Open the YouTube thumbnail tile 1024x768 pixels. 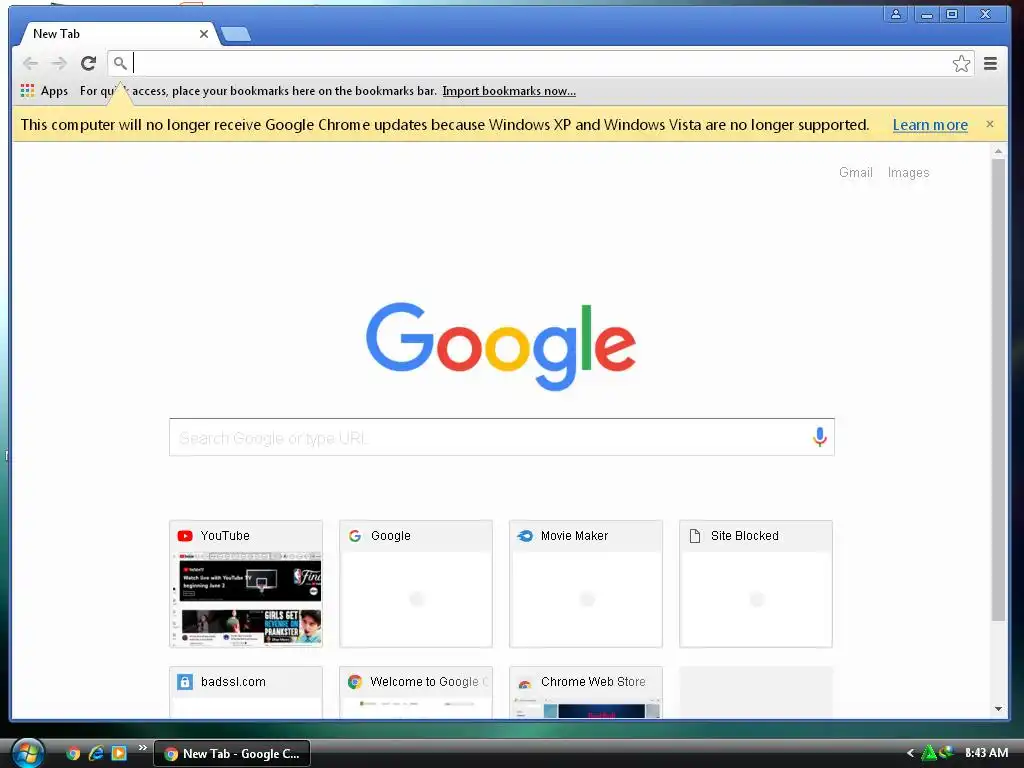pyautogui.click(x=246, y=584)
